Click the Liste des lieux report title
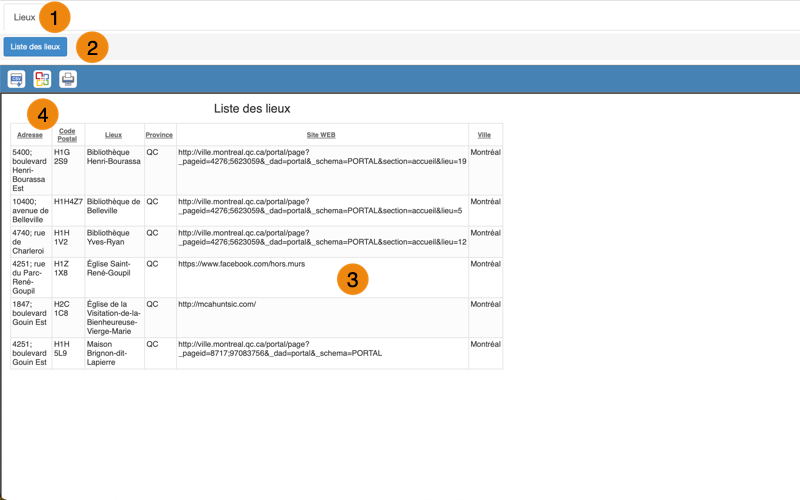This screenshot has width=800, height=500. tap(252, 109)
